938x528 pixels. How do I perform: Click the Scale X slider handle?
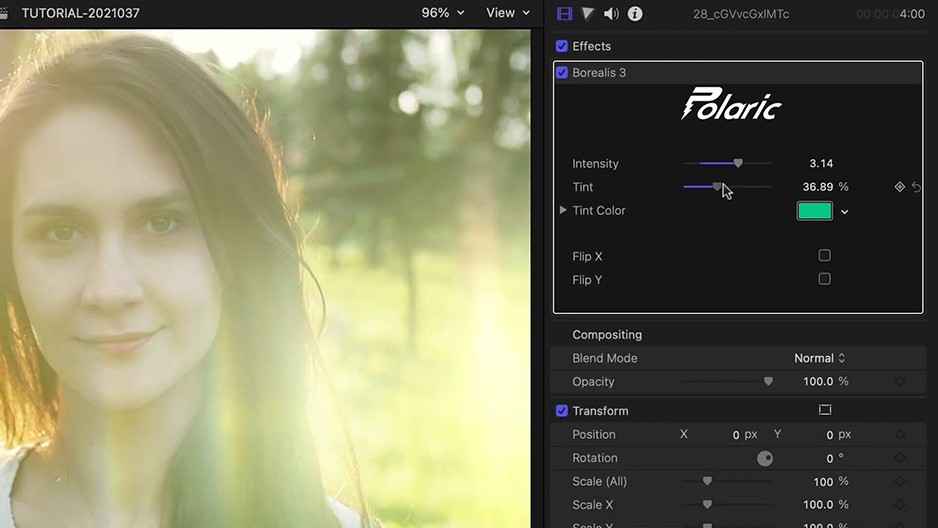tap(707, 505)
